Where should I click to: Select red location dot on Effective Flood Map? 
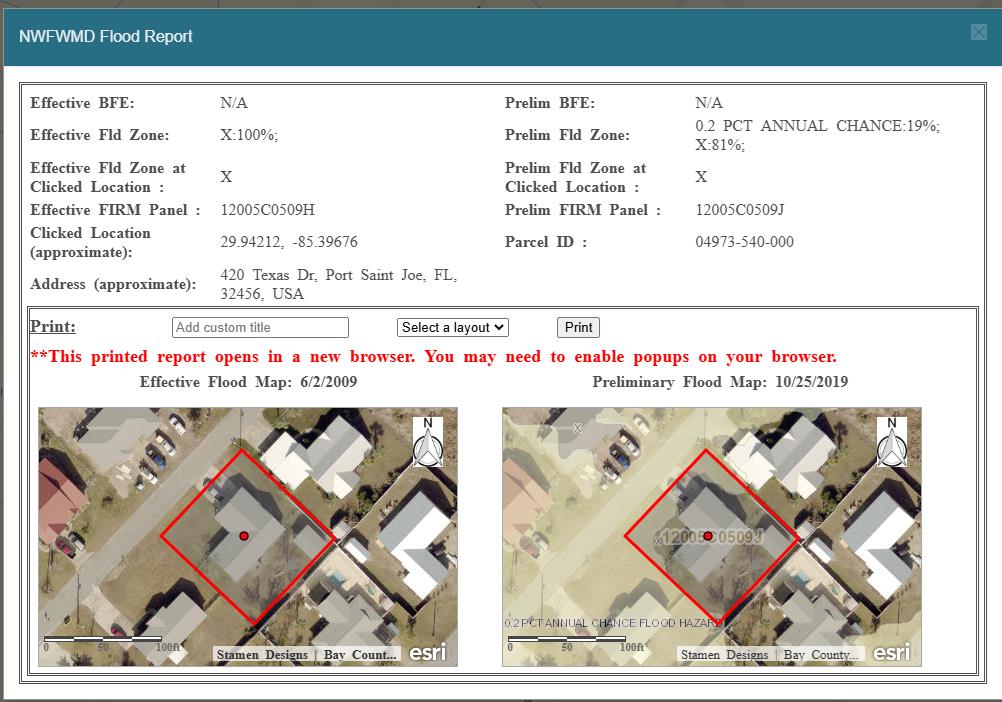[x=244, y=537]
